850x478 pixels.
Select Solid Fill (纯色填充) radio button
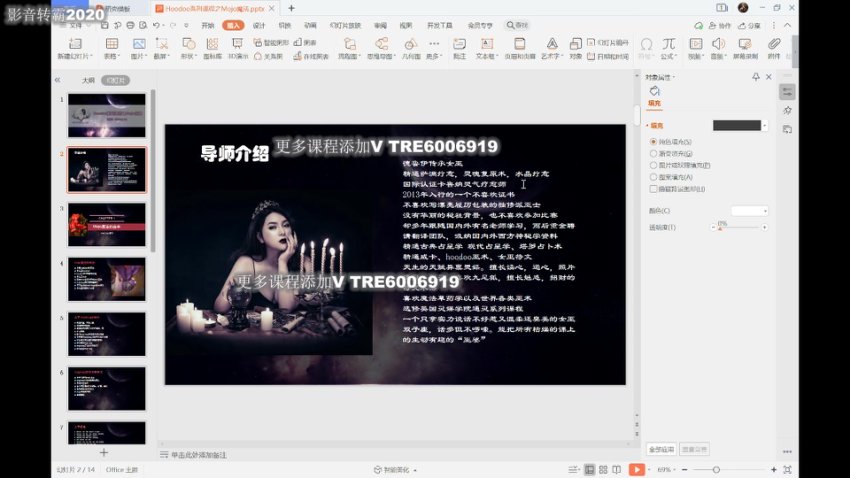(x=653, y=141)
